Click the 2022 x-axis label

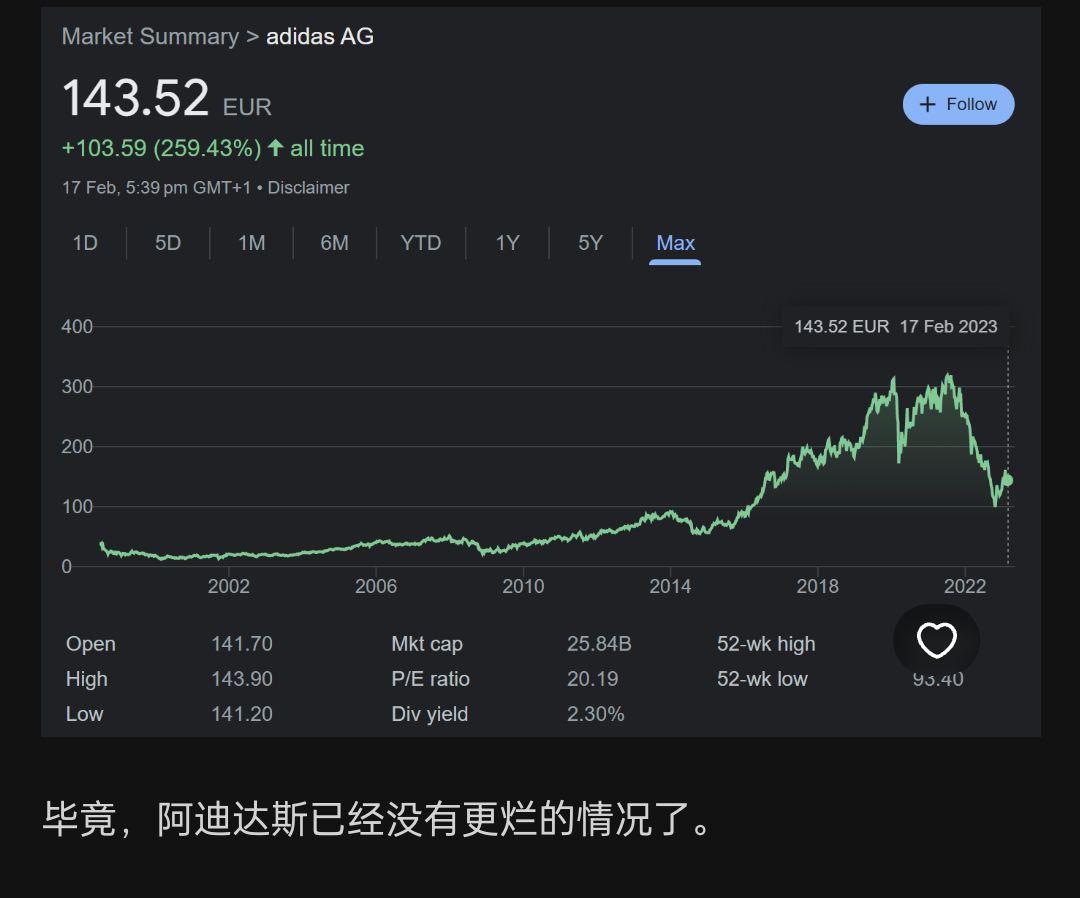pos(965,586)
